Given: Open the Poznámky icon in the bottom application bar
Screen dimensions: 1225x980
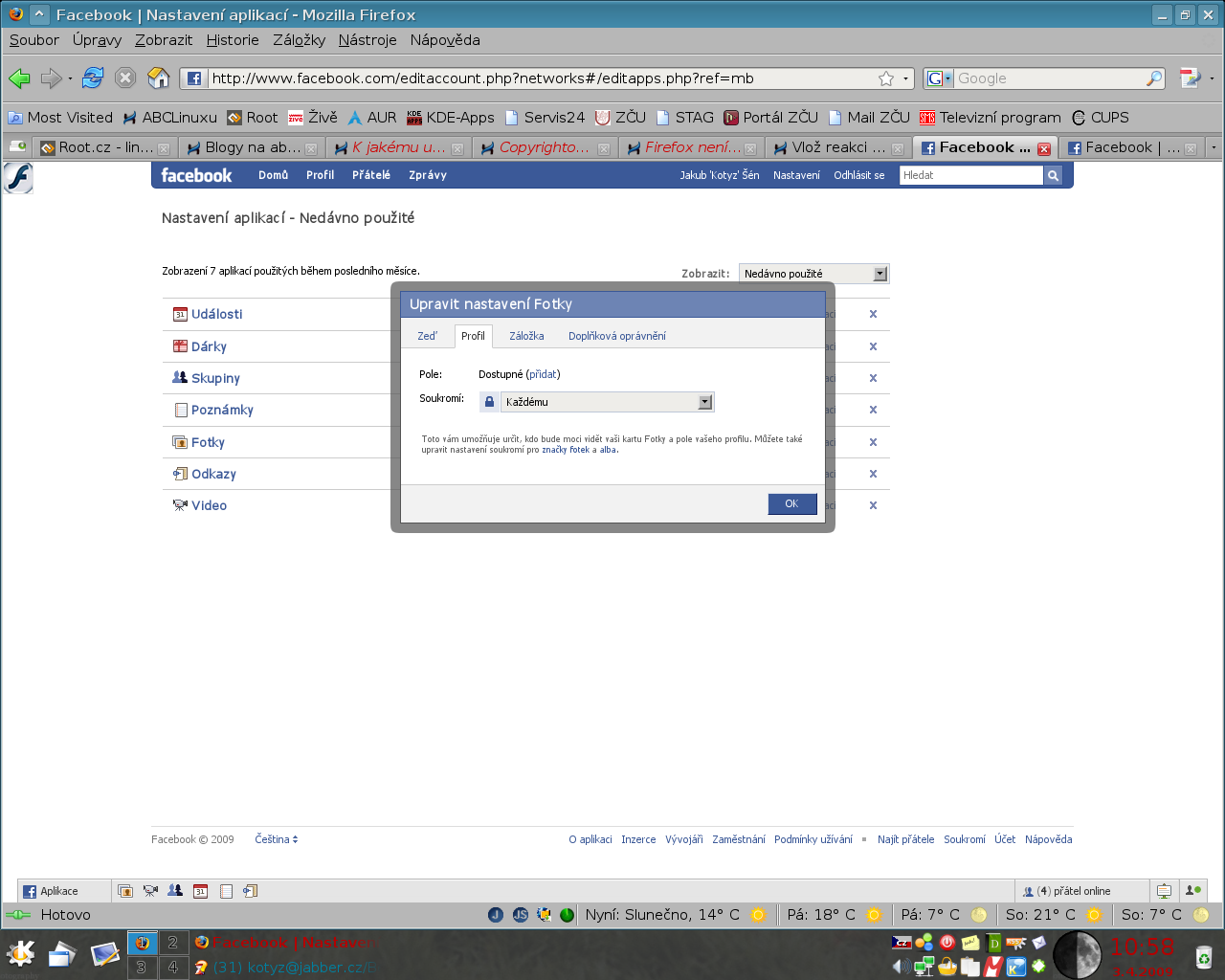Looking at the screenshot, I should pyautogui.click(x=226, y=891).
